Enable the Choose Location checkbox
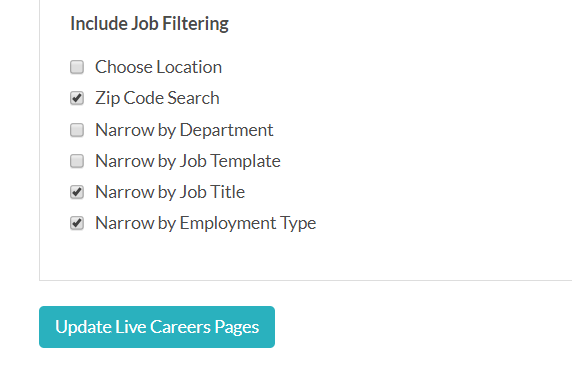The image size is (572, 368). coord(77,67)
